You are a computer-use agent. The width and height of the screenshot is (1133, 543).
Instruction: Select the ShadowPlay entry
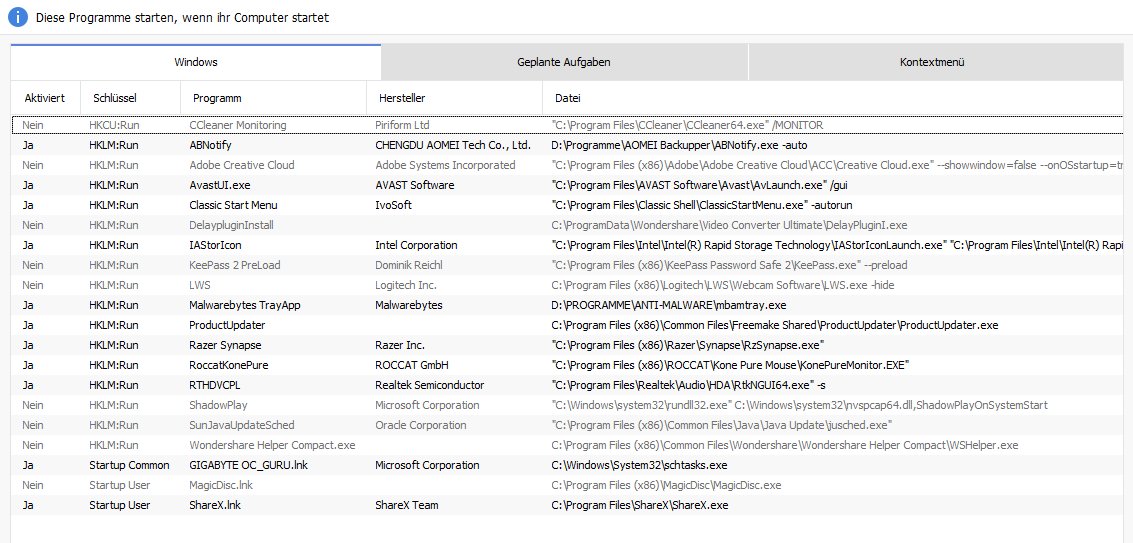[567, 405]
